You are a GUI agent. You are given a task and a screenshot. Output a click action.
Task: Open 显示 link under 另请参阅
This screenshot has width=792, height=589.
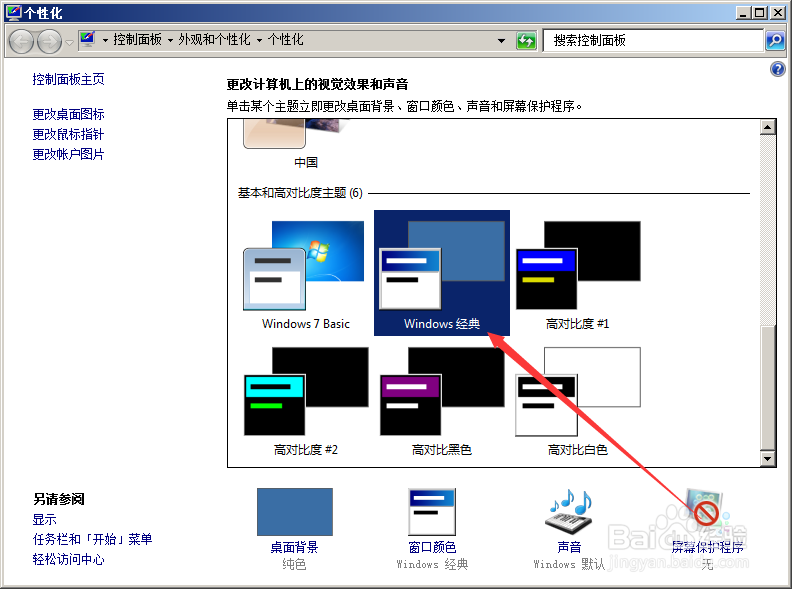click(44, 519)
